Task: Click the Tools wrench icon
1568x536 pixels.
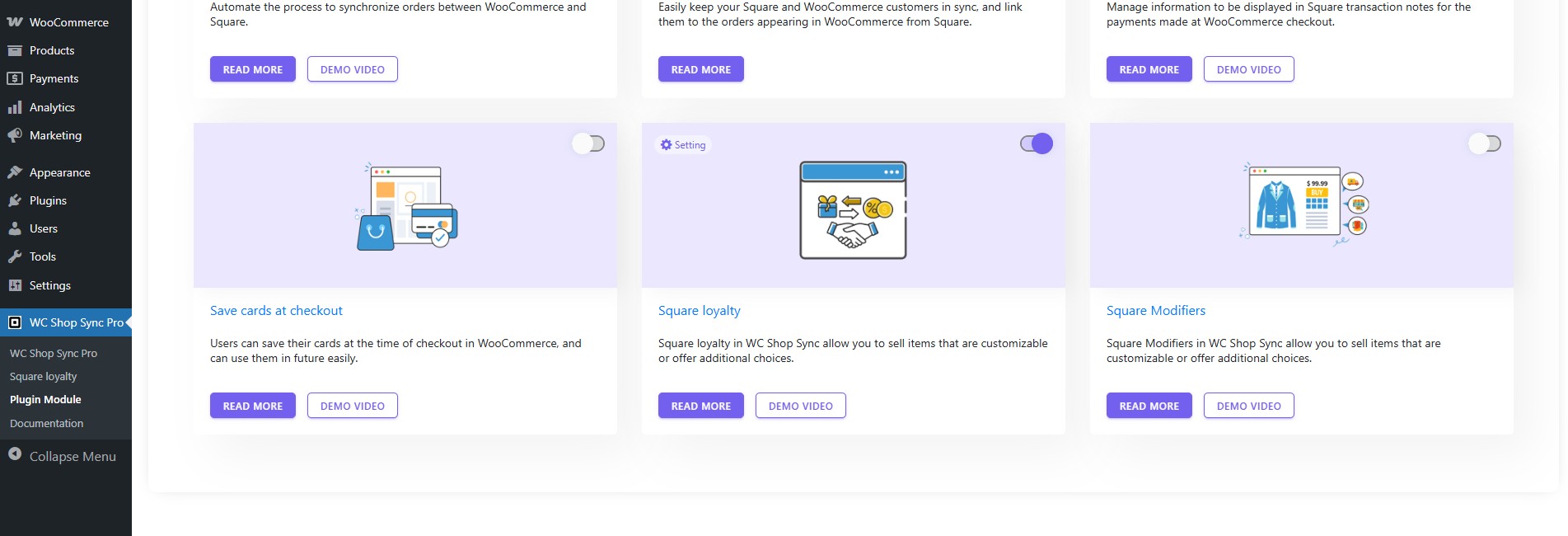Action: [15, 256]
